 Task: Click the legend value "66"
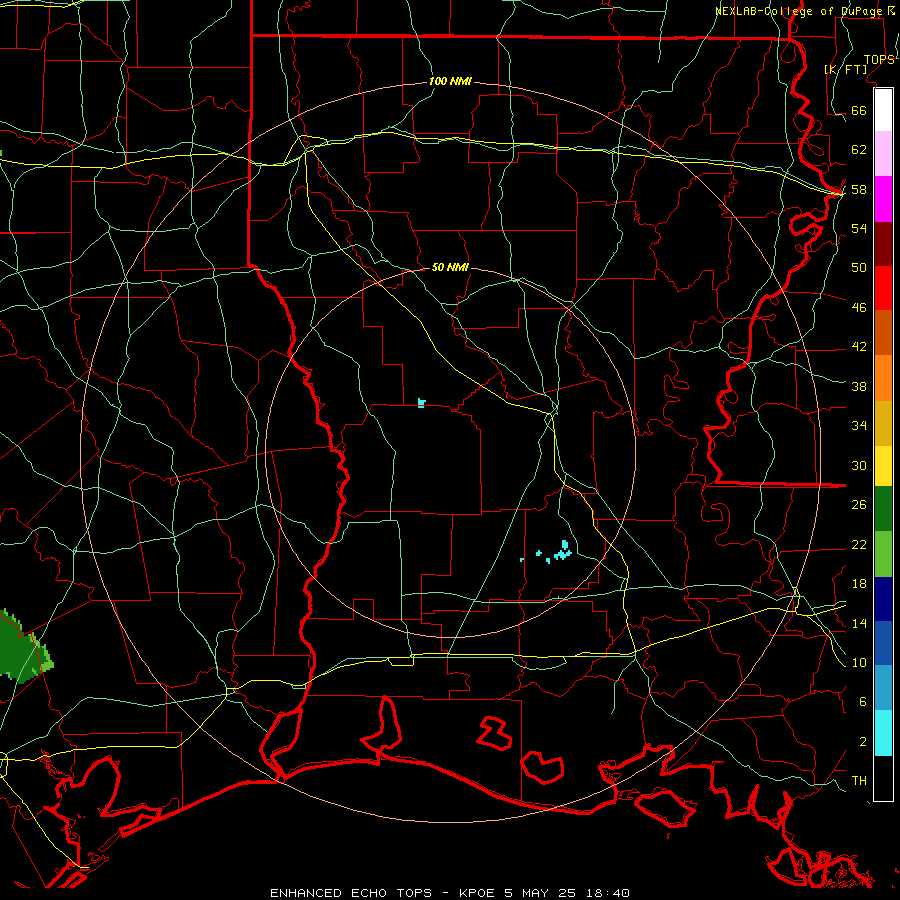pyautogui.click(x=859, y=110)
